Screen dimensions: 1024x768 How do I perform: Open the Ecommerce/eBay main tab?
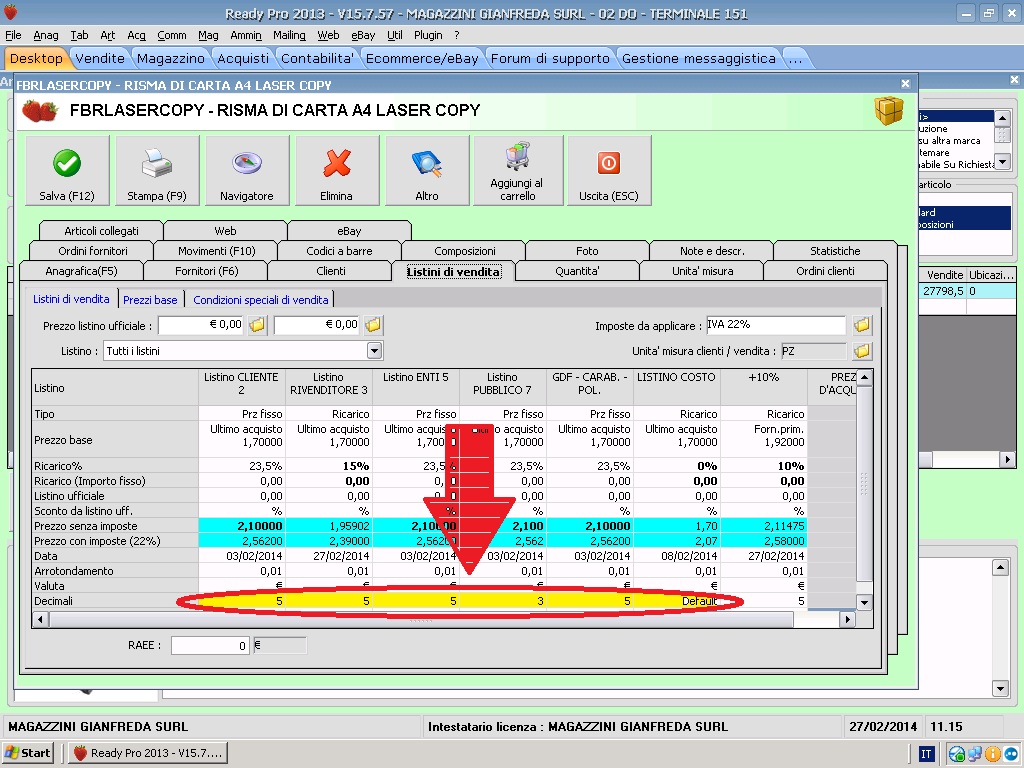click(422, 59)
